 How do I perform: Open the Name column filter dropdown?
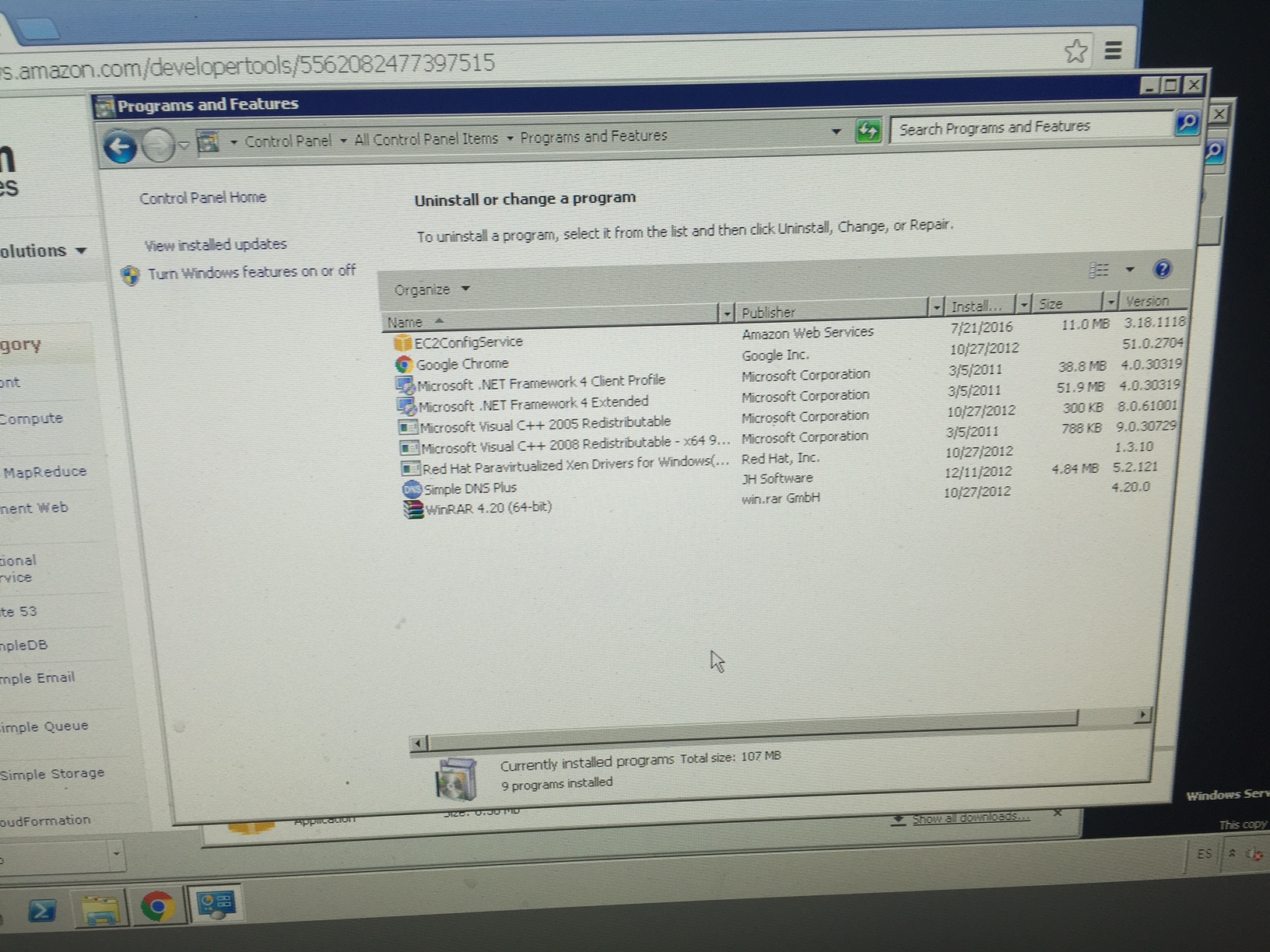727,313
